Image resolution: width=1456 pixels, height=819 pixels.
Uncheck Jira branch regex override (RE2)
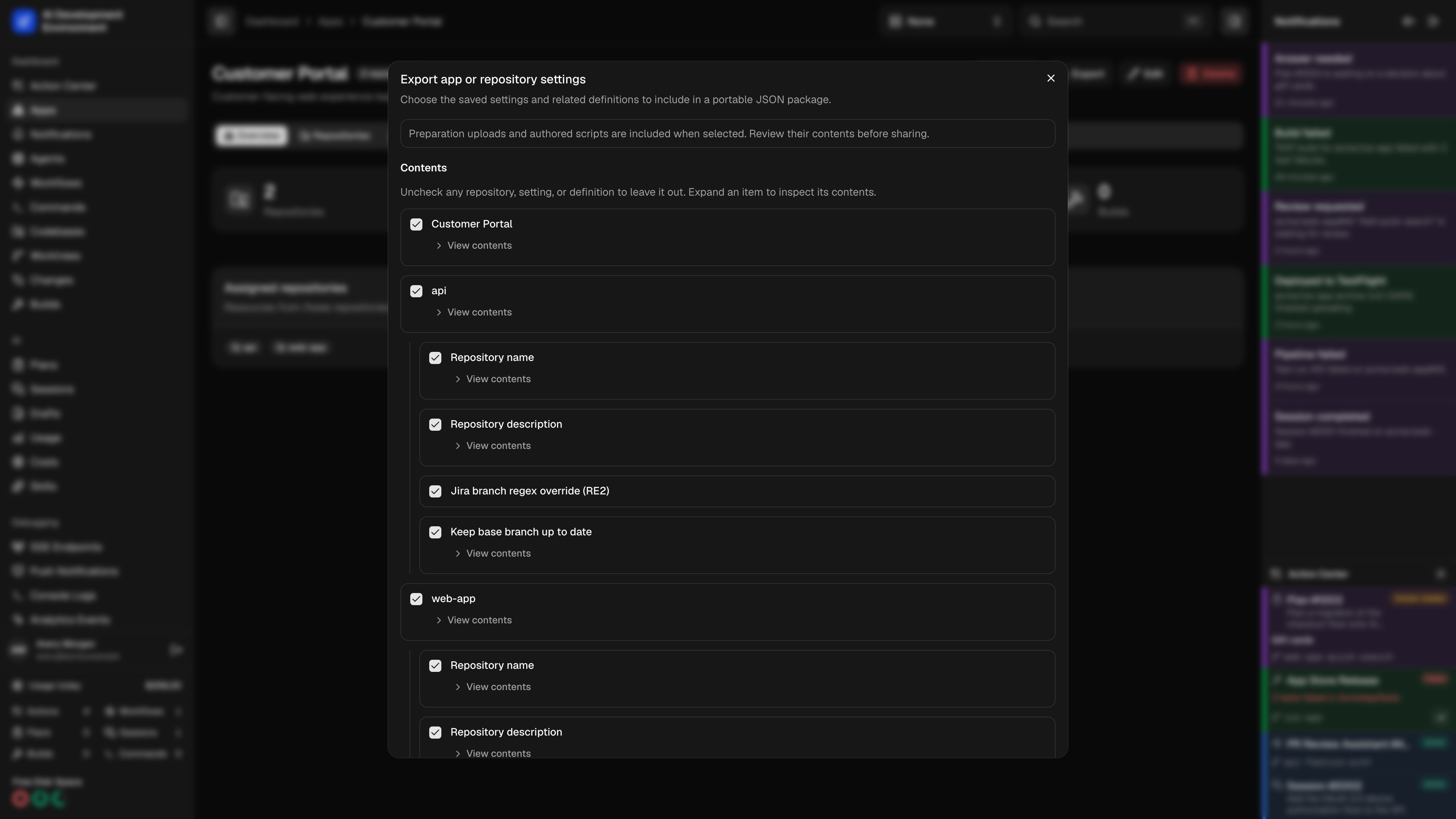click(435, 491)
